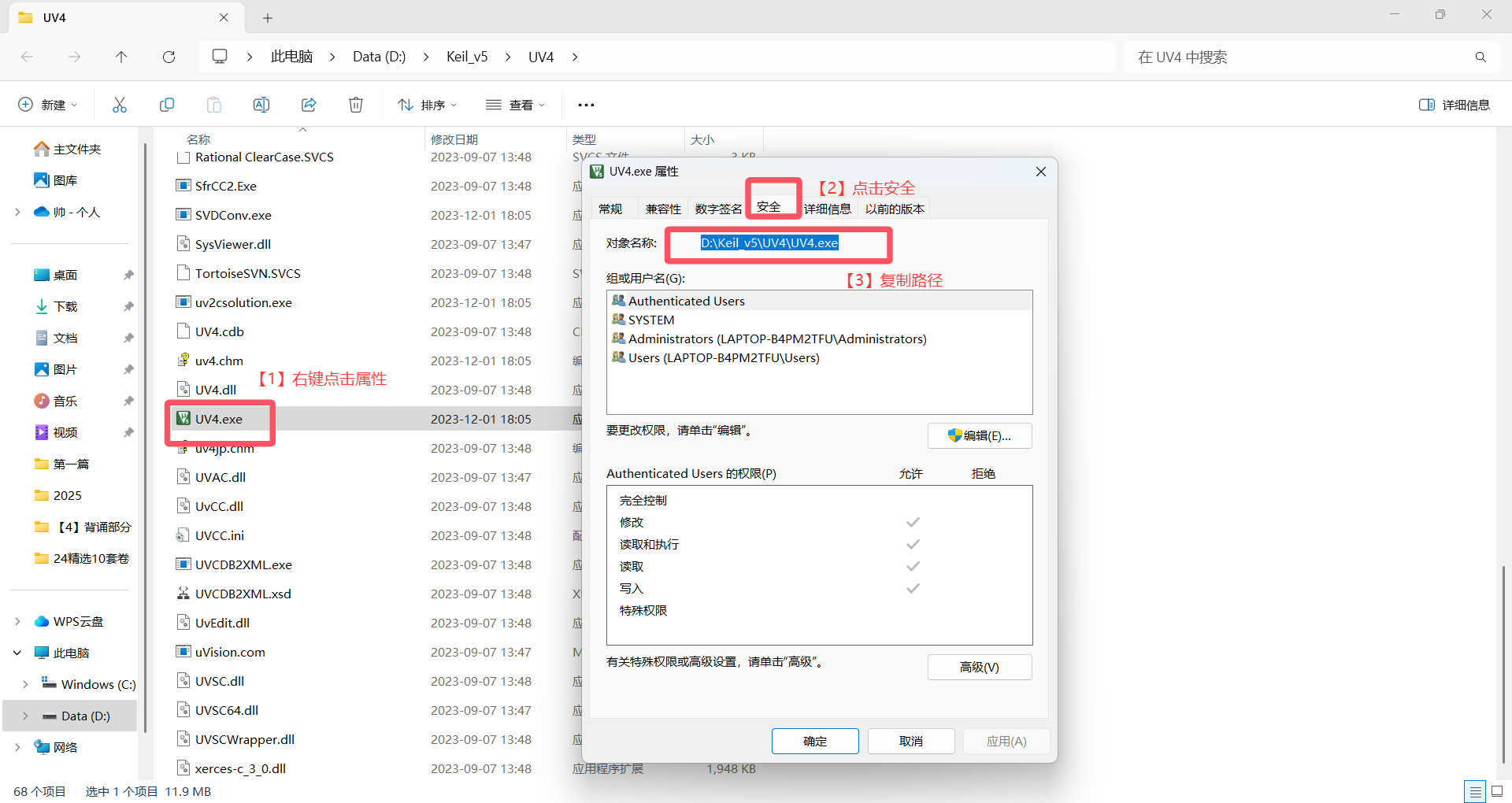The height and width of the screenshot is (803, 1512).
Task: Switch to the 兼容性 tab
Action: click(663, 209)
